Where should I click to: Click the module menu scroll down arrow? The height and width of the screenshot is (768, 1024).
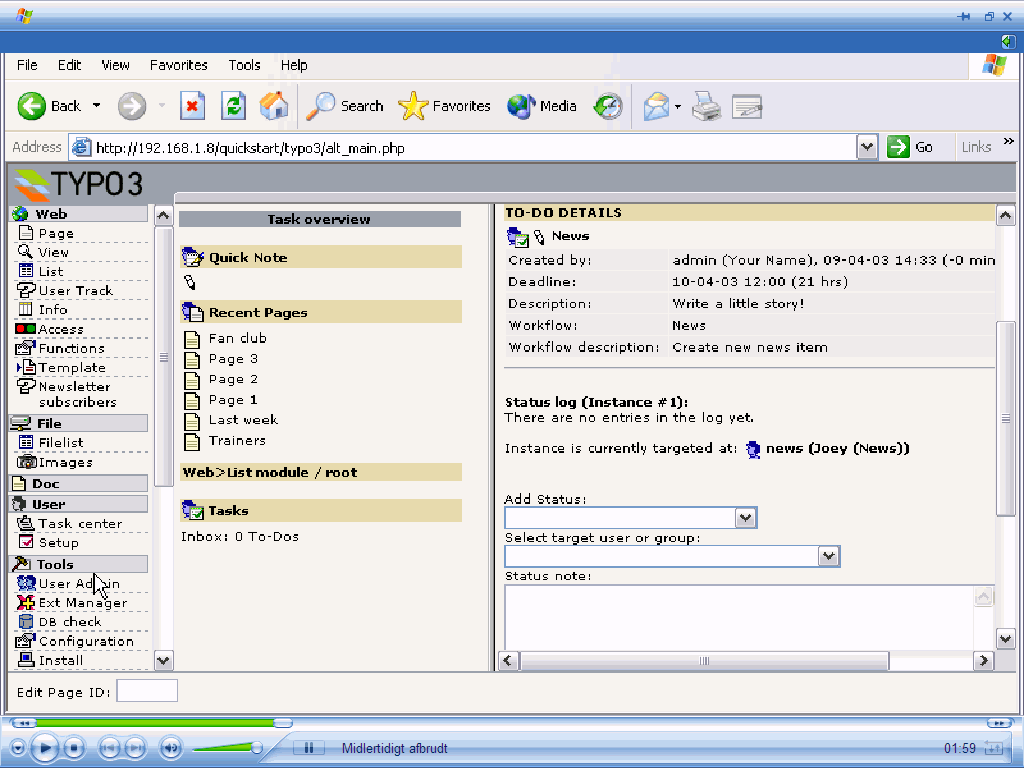tap(163, 661)
